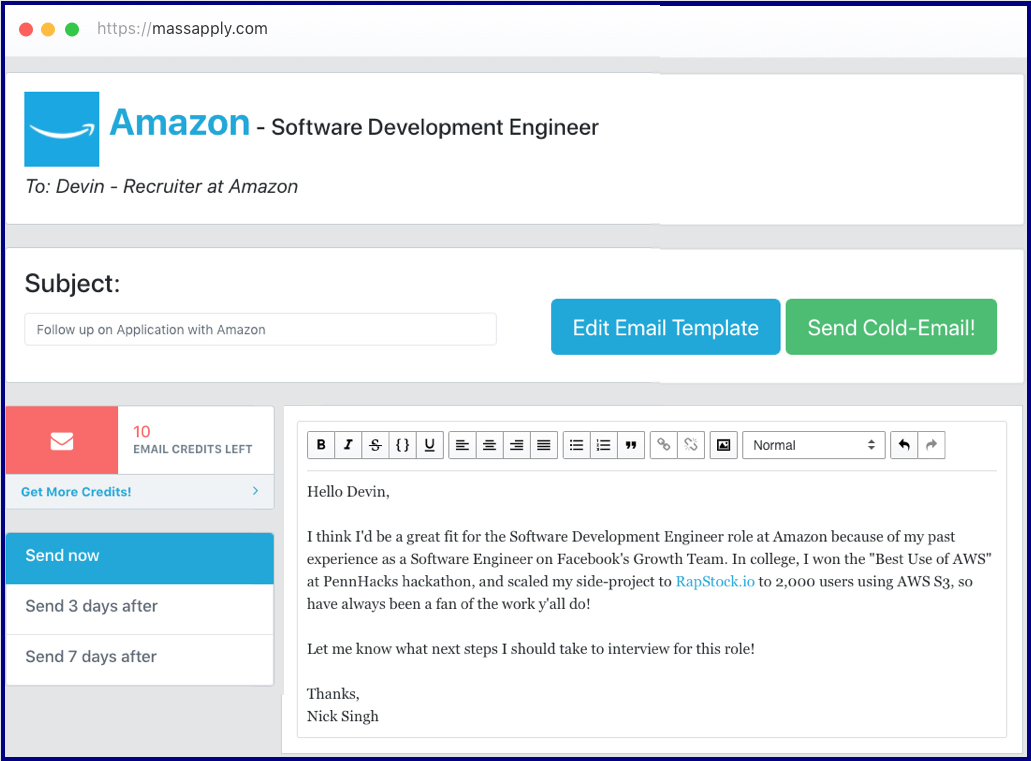This screenshot has width=1031, height=761.
Task: Insert code block with braces icon
Action: click(402, 445)
